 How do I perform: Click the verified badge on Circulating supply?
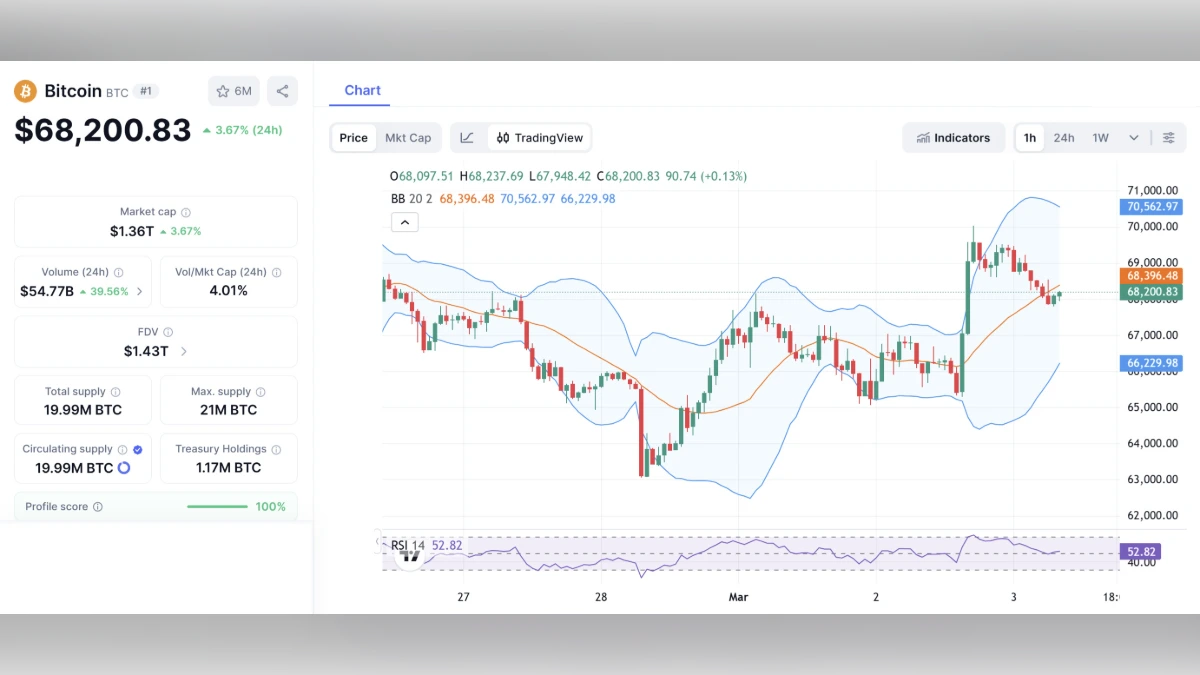pyautogui.click(x=138, y=448)
